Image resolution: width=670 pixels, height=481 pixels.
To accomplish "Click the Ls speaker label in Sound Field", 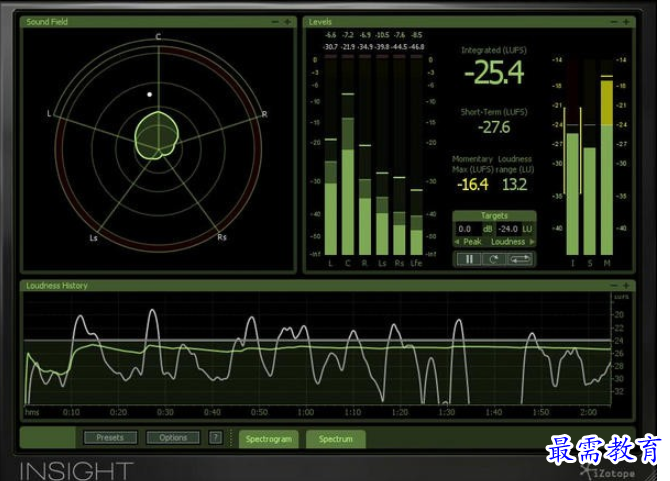I will point(94,238).
